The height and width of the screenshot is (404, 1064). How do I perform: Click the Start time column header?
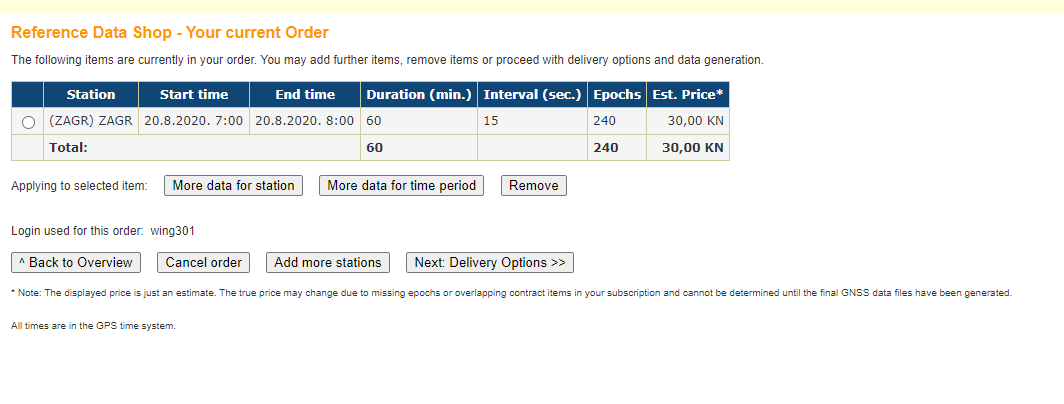(x=194, y=95)
